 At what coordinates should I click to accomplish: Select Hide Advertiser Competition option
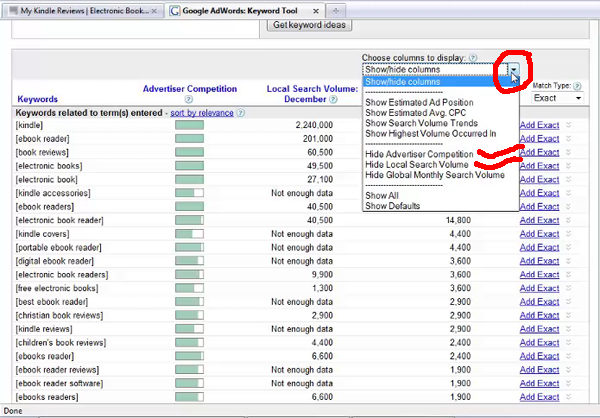[x=419, y=154]
